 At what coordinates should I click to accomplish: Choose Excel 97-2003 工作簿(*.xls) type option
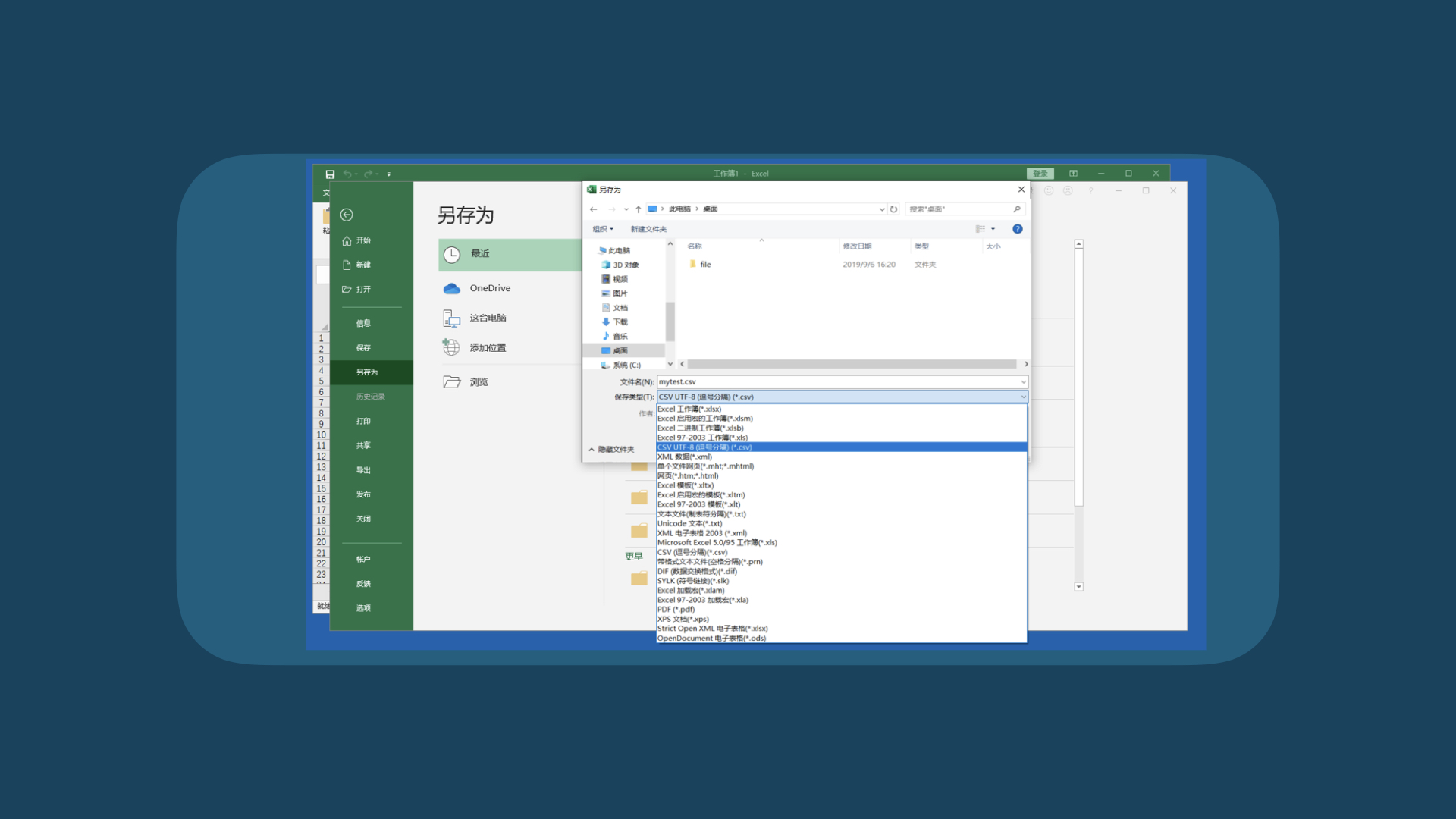(842, 438)
